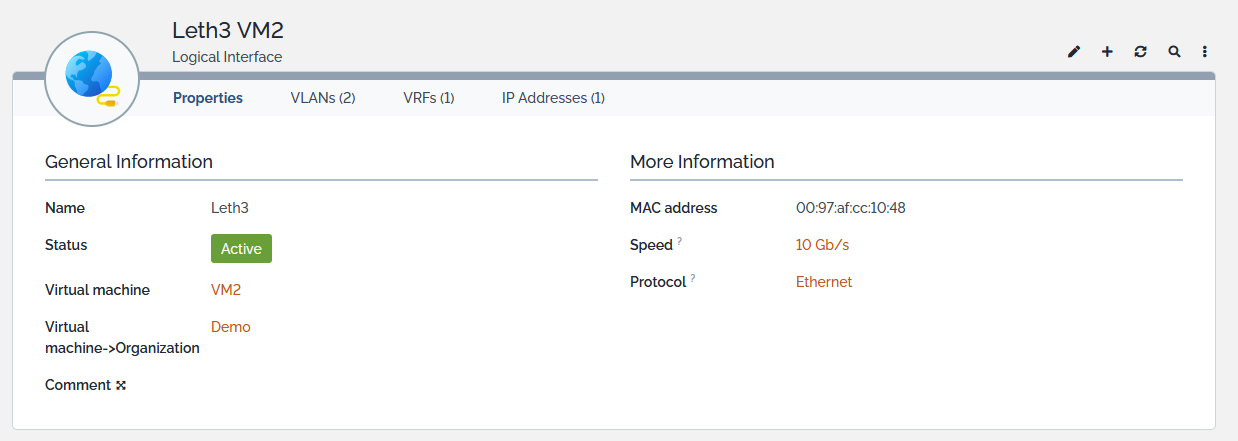Open search with the magnifier icon
Image resolution: width=1238 pixels, height=441 pixels.
click(1174, 51)
